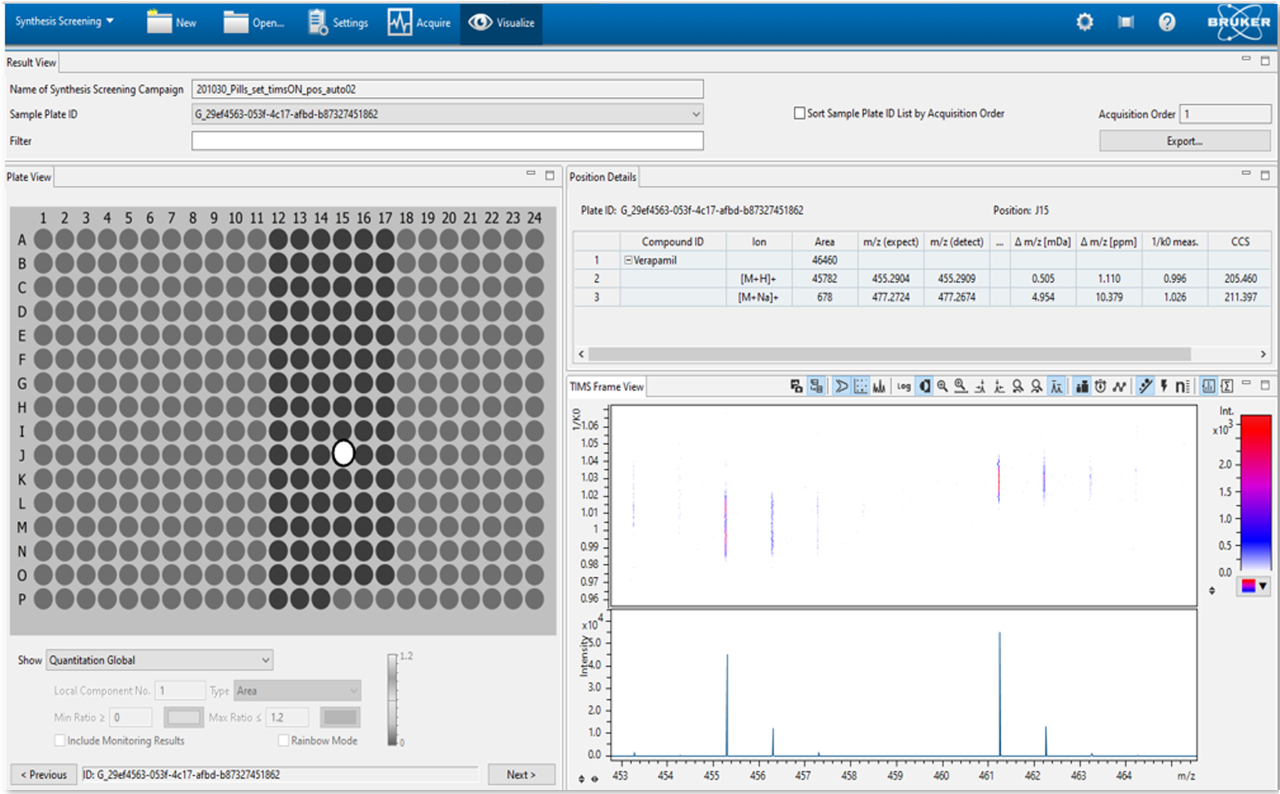Image resolution: width=1280 pixels, height=794 pixels.
Task: Collapse the Verapamil compound row
Action: coord(630,259)
